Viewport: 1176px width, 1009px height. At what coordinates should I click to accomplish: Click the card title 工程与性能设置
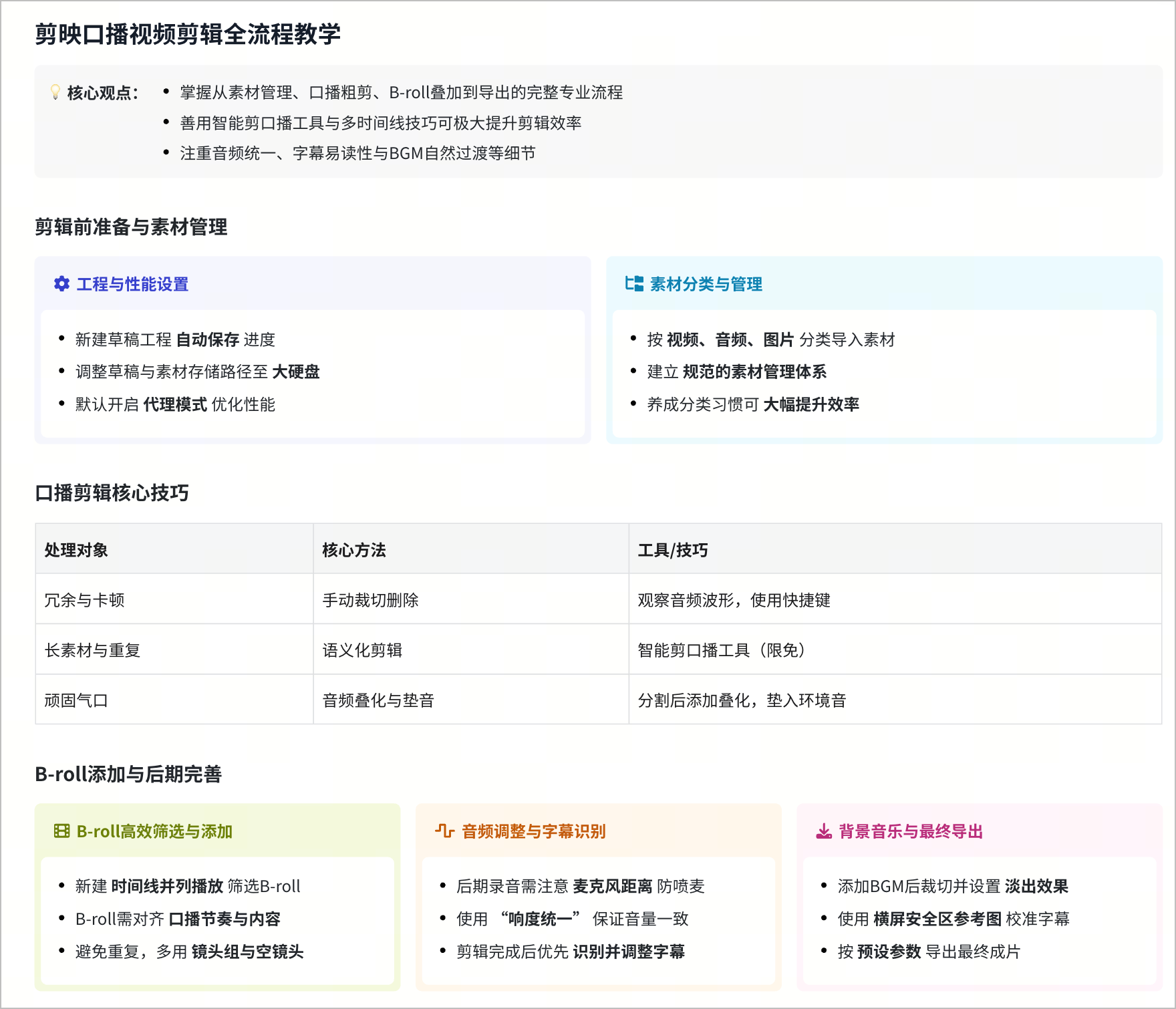pyautogui.click(x=132, y=284)
